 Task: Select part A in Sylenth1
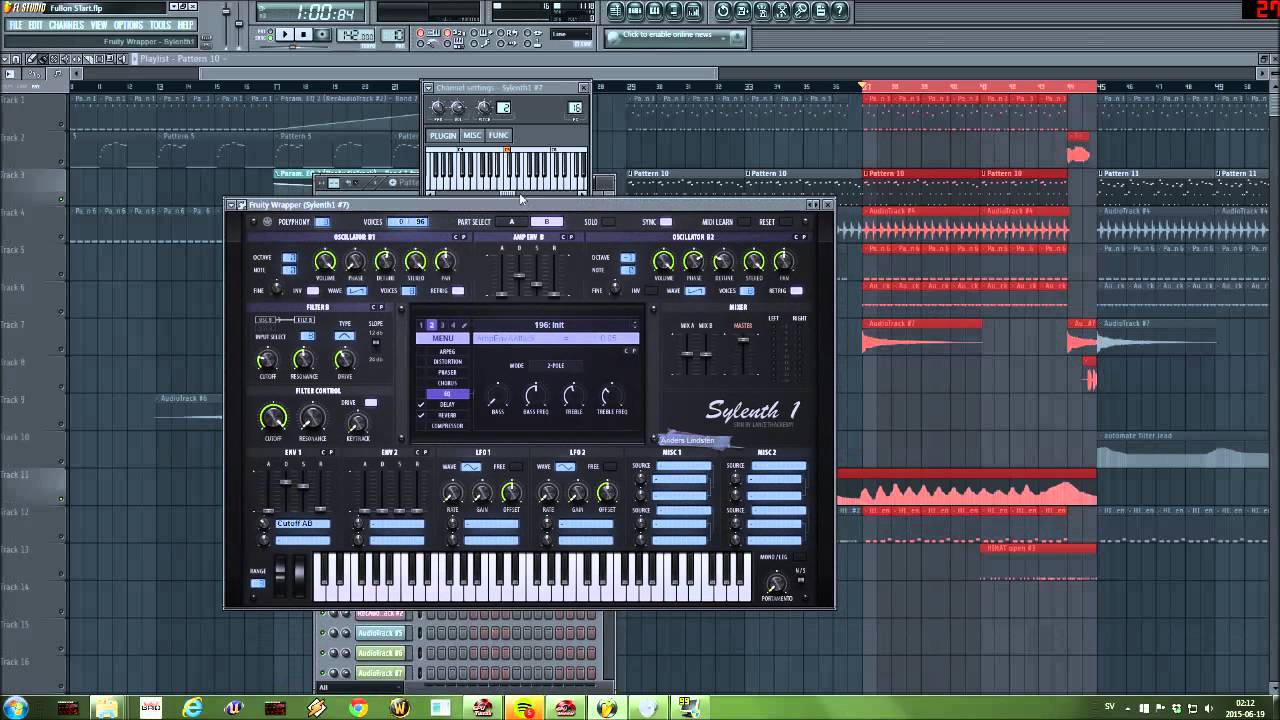[x=512, y=222]
